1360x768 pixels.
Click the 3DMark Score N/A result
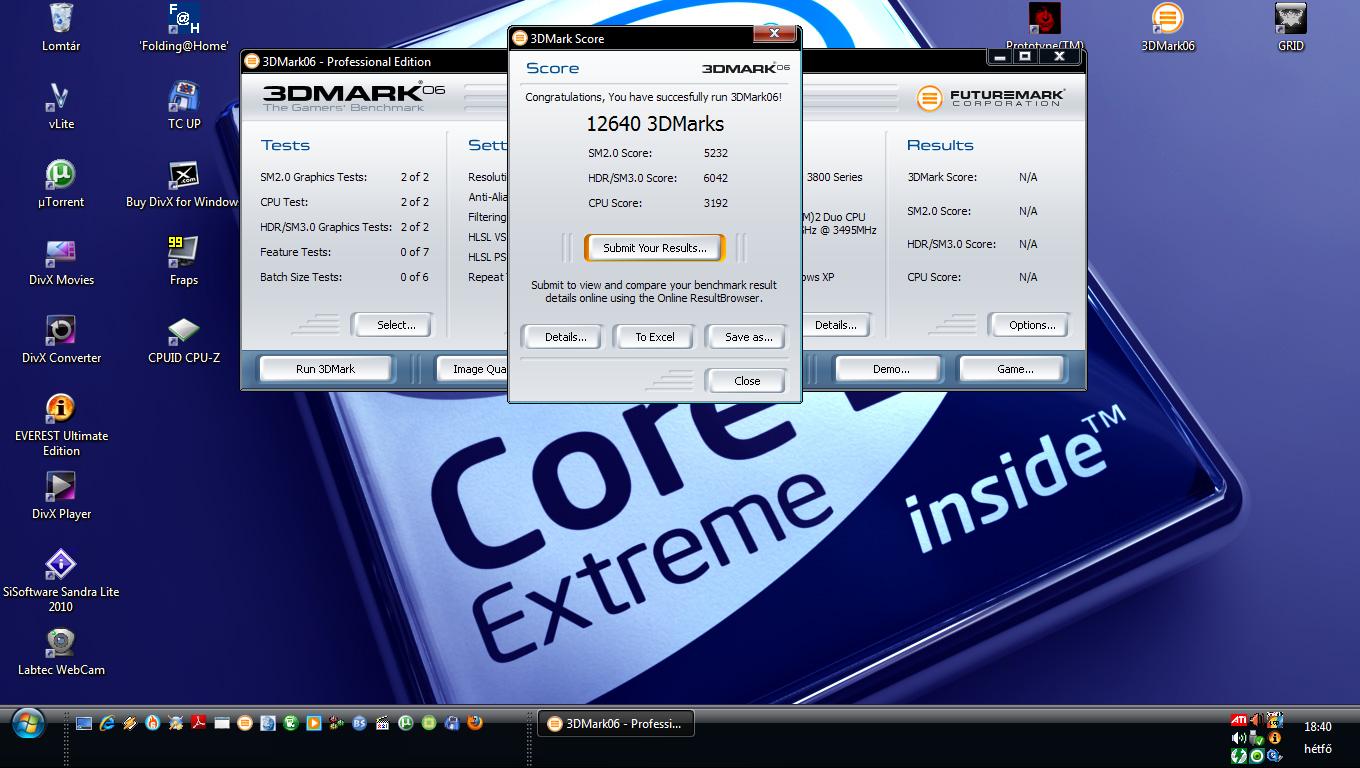(x=1028, y=177)
